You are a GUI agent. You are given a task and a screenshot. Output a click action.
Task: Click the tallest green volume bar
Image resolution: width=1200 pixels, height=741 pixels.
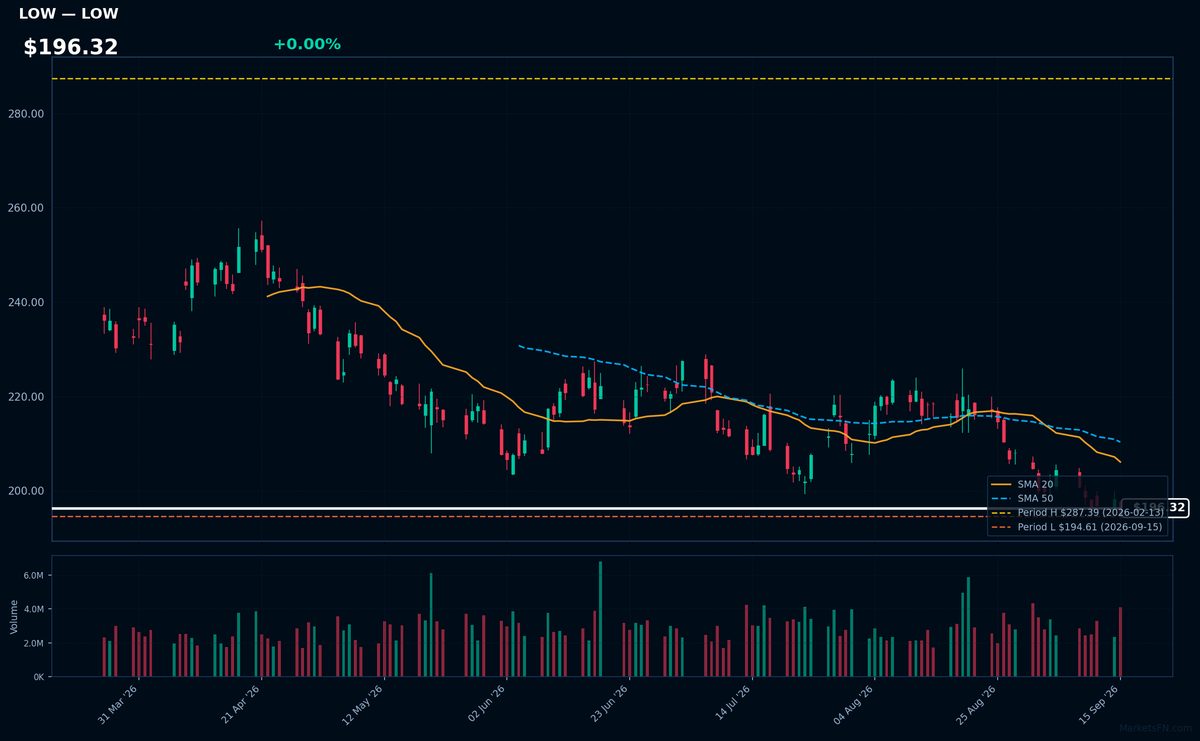[x=600, y=619]
